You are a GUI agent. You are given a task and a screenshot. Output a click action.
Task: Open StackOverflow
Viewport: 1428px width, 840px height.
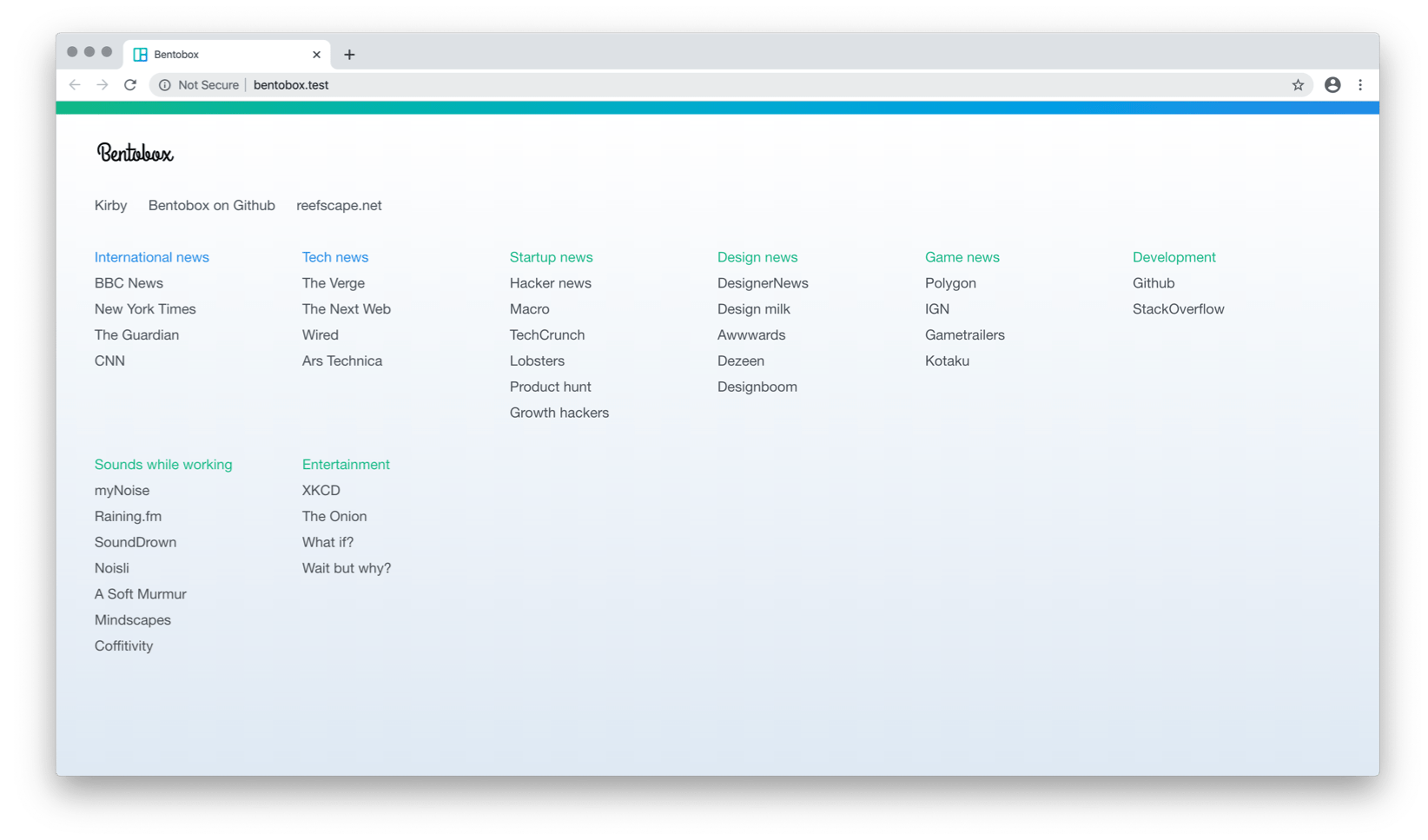click(1179, 309)
